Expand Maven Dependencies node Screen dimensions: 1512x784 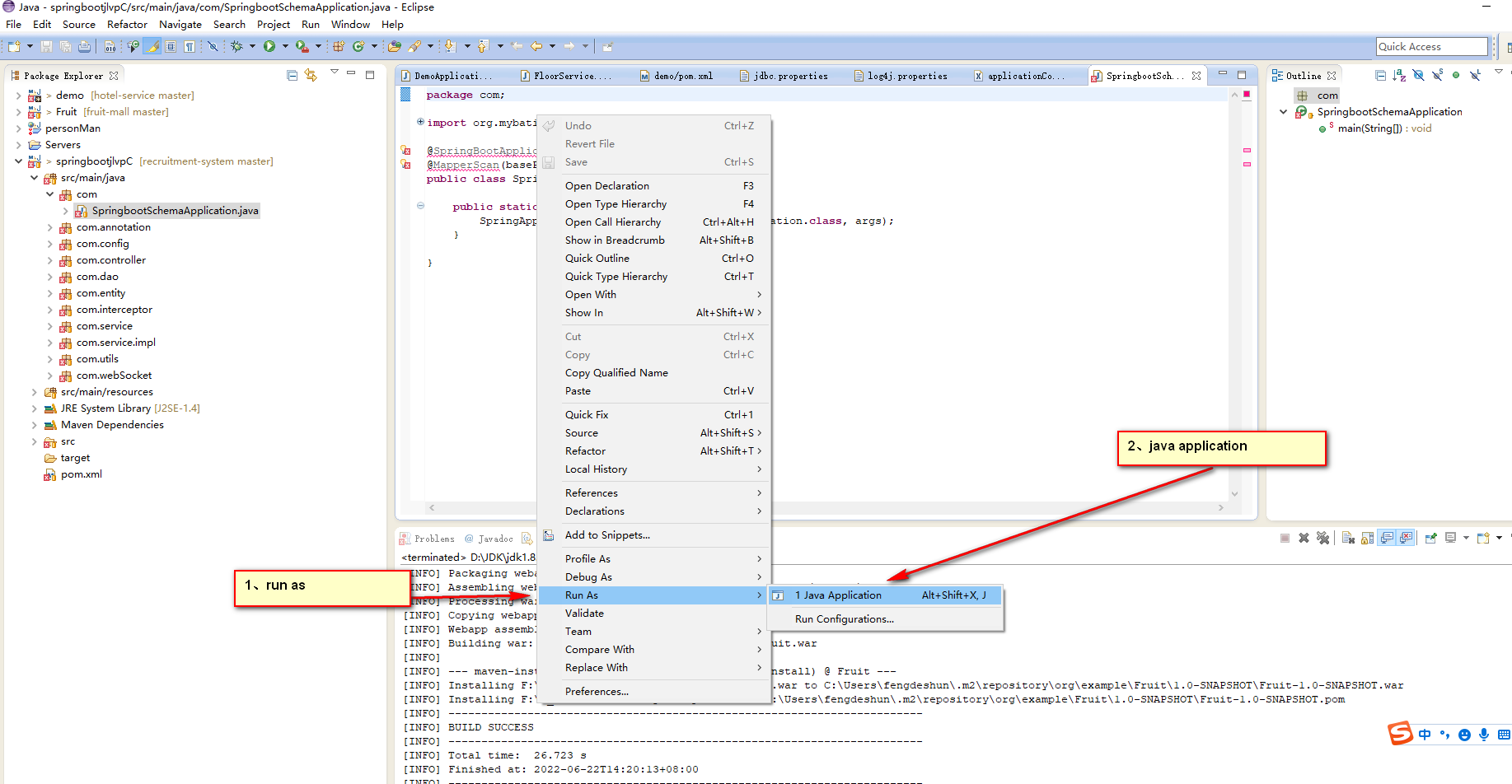[34, 425]
